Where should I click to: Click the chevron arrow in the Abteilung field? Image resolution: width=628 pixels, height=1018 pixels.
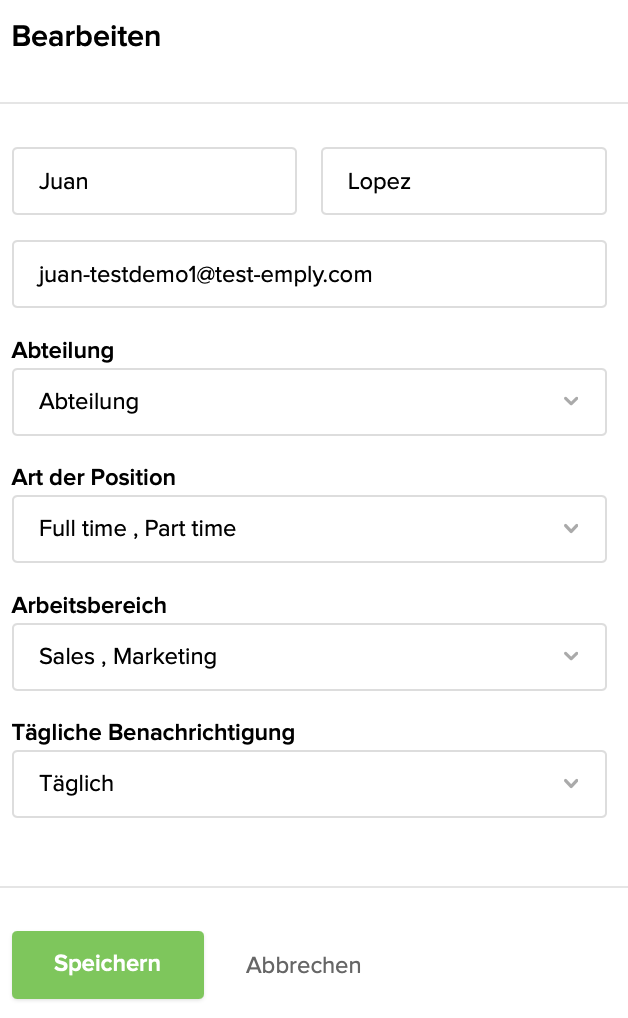571,402
